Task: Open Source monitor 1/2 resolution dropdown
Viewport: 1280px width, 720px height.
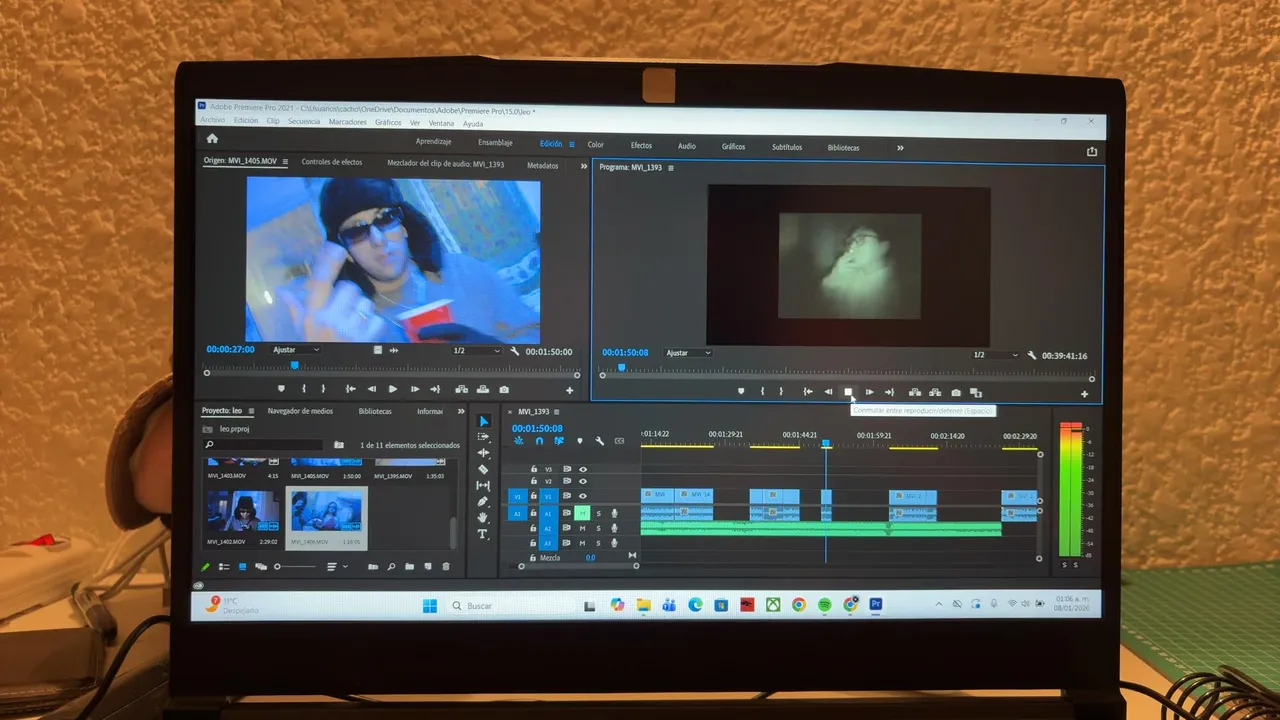Action: pyautogui.click(x=476, y=351)
